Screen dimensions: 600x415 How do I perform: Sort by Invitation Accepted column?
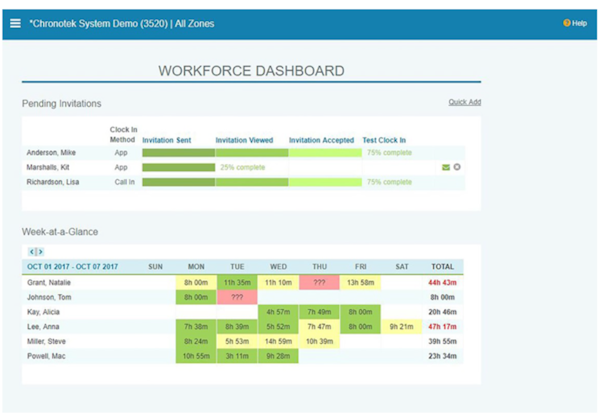pos(321,140)
